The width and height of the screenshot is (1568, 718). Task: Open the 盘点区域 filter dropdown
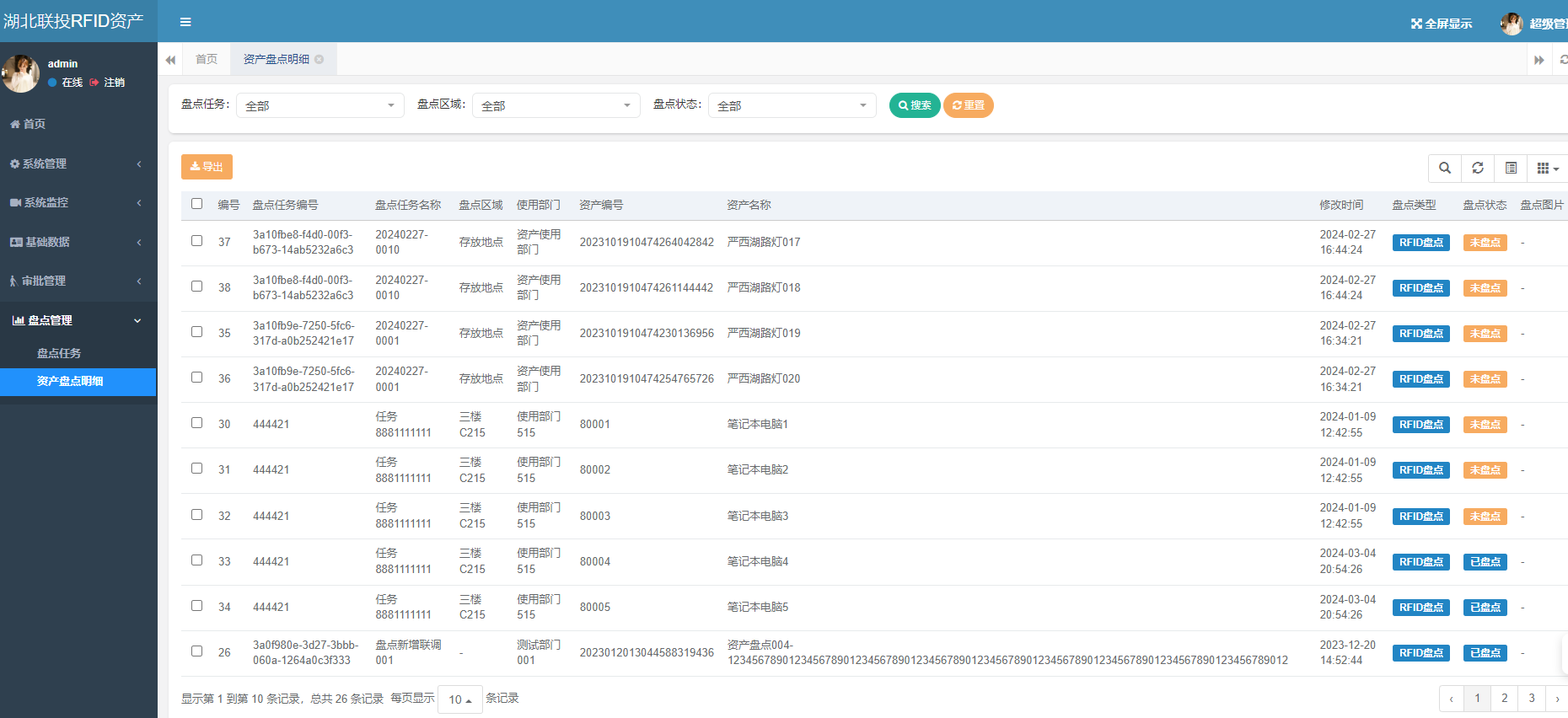click(x=556, y=105)
